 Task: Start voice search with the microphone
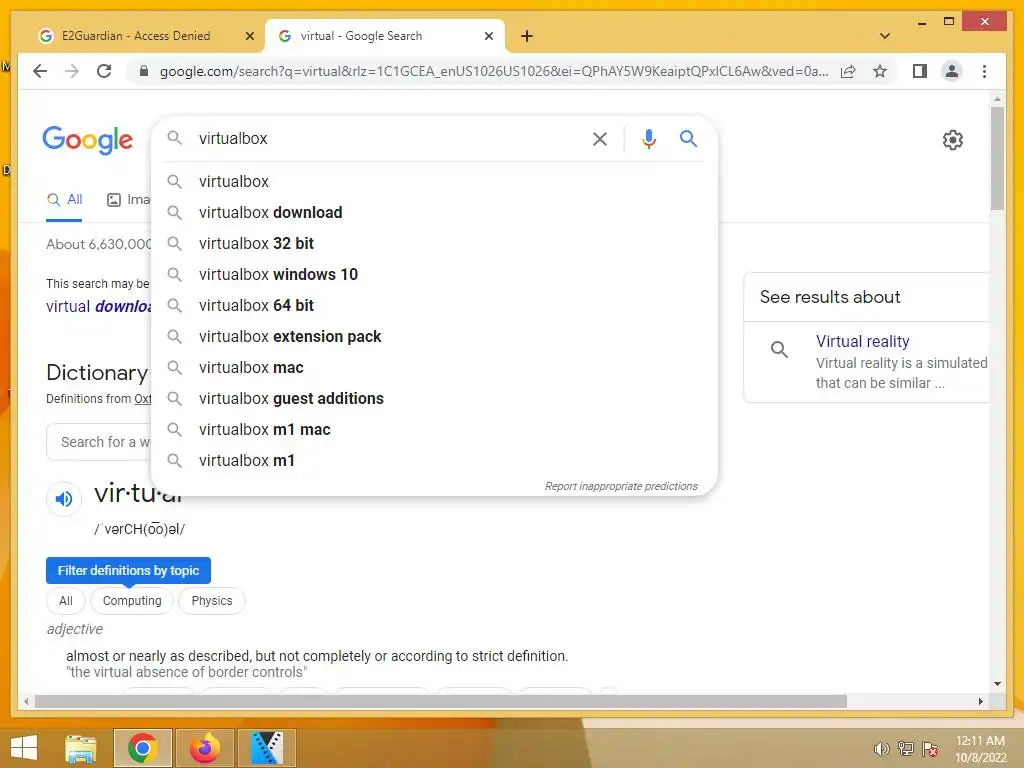(648, 138)
